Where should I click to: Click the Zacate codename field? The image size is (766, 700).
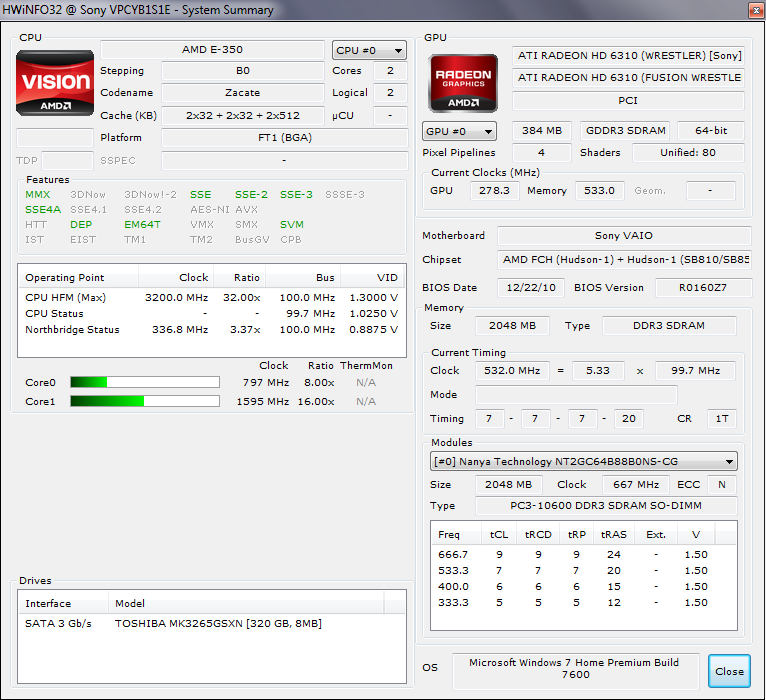(x=243, y=92)
